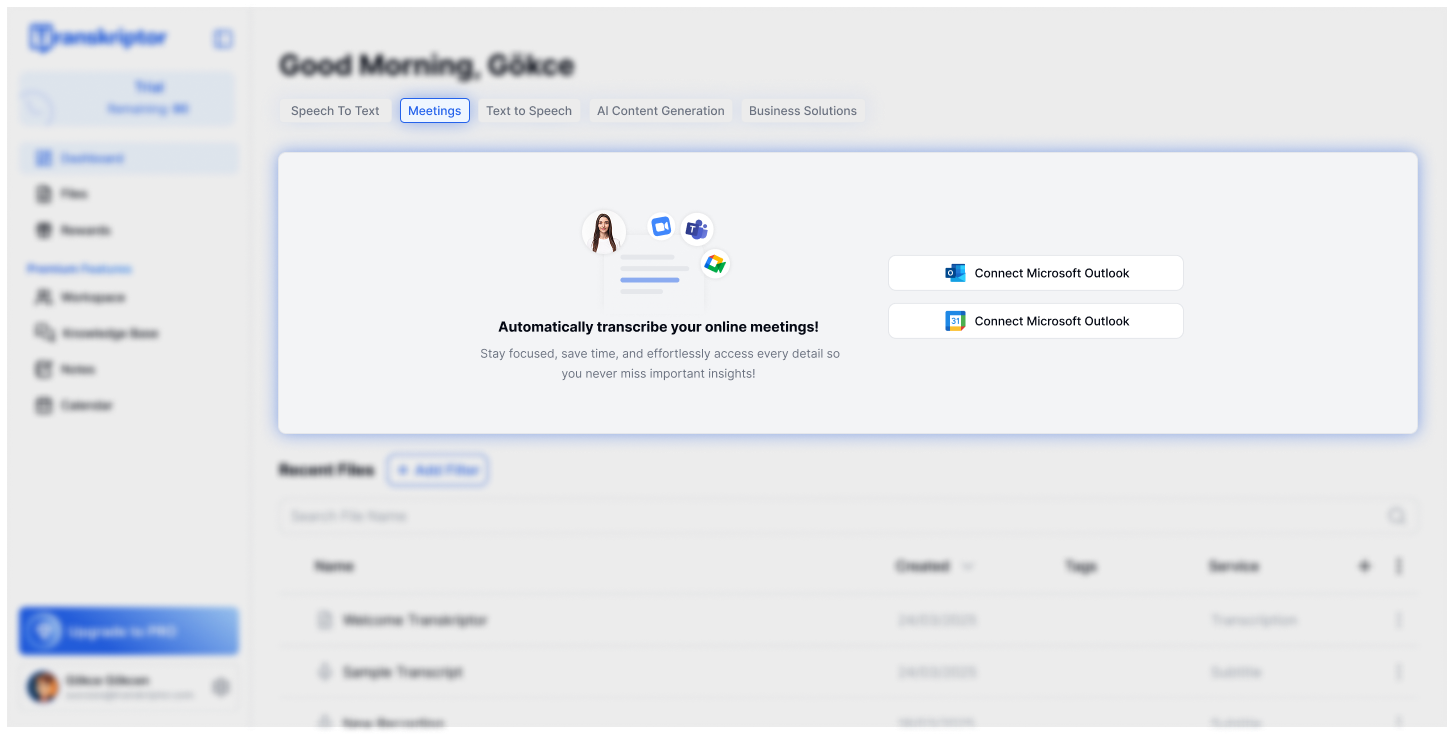
Task: Click the woman avatar in the illustration
Action: tap(604, 232)
